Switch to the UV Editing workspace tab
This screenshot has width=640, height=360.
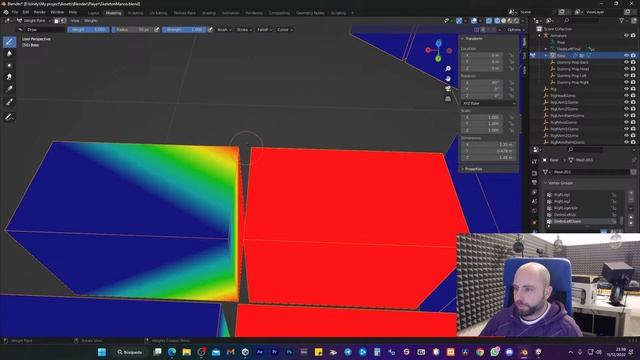(158, 13)
